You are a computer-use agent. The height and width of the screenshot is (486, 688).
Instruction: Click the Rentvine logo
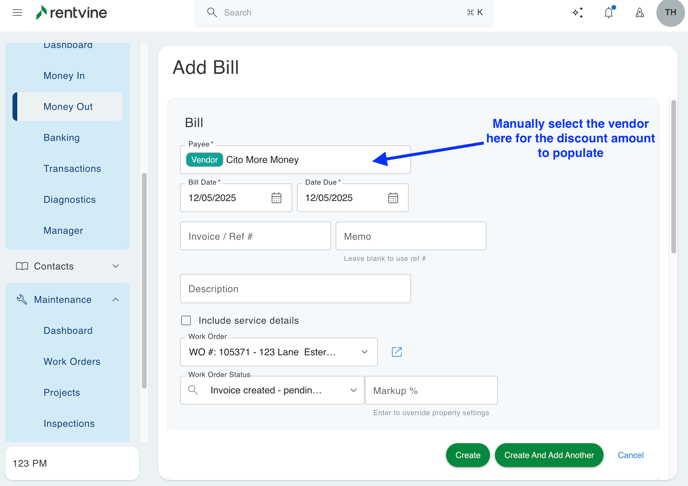[71, 13]
